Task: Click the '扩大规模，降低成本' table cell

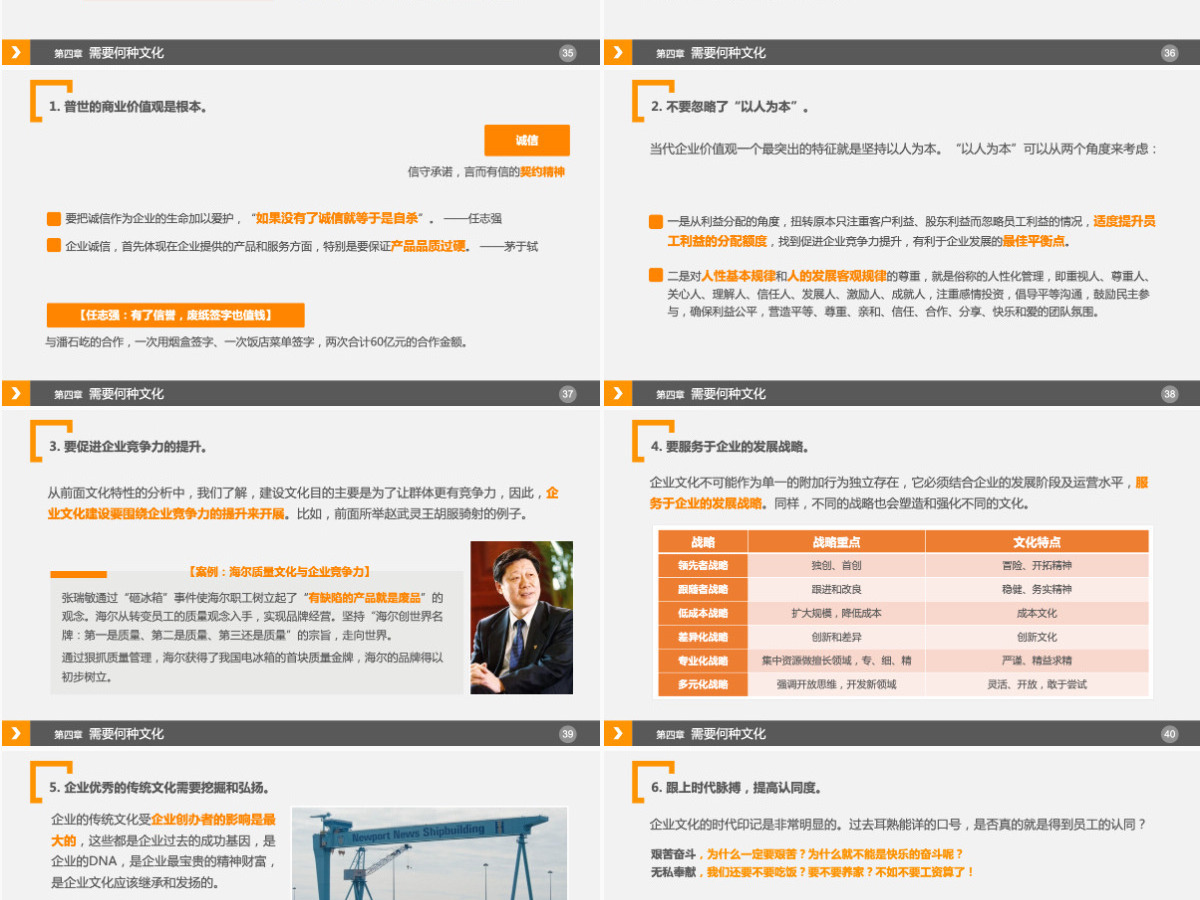Action: 837,613
